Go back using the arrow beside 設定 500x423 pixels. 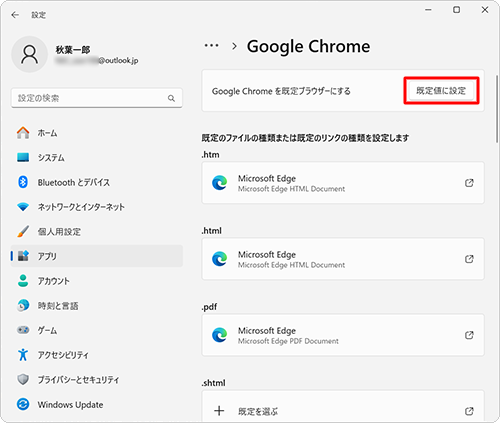coord(15,15)
